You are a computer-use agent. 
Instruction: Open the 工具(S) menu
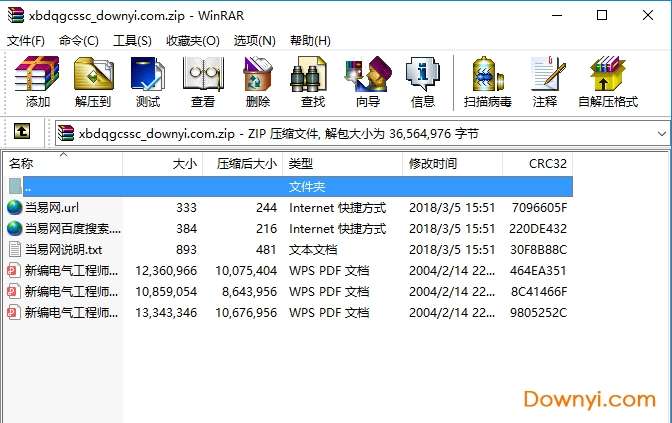tap(132, 41)
